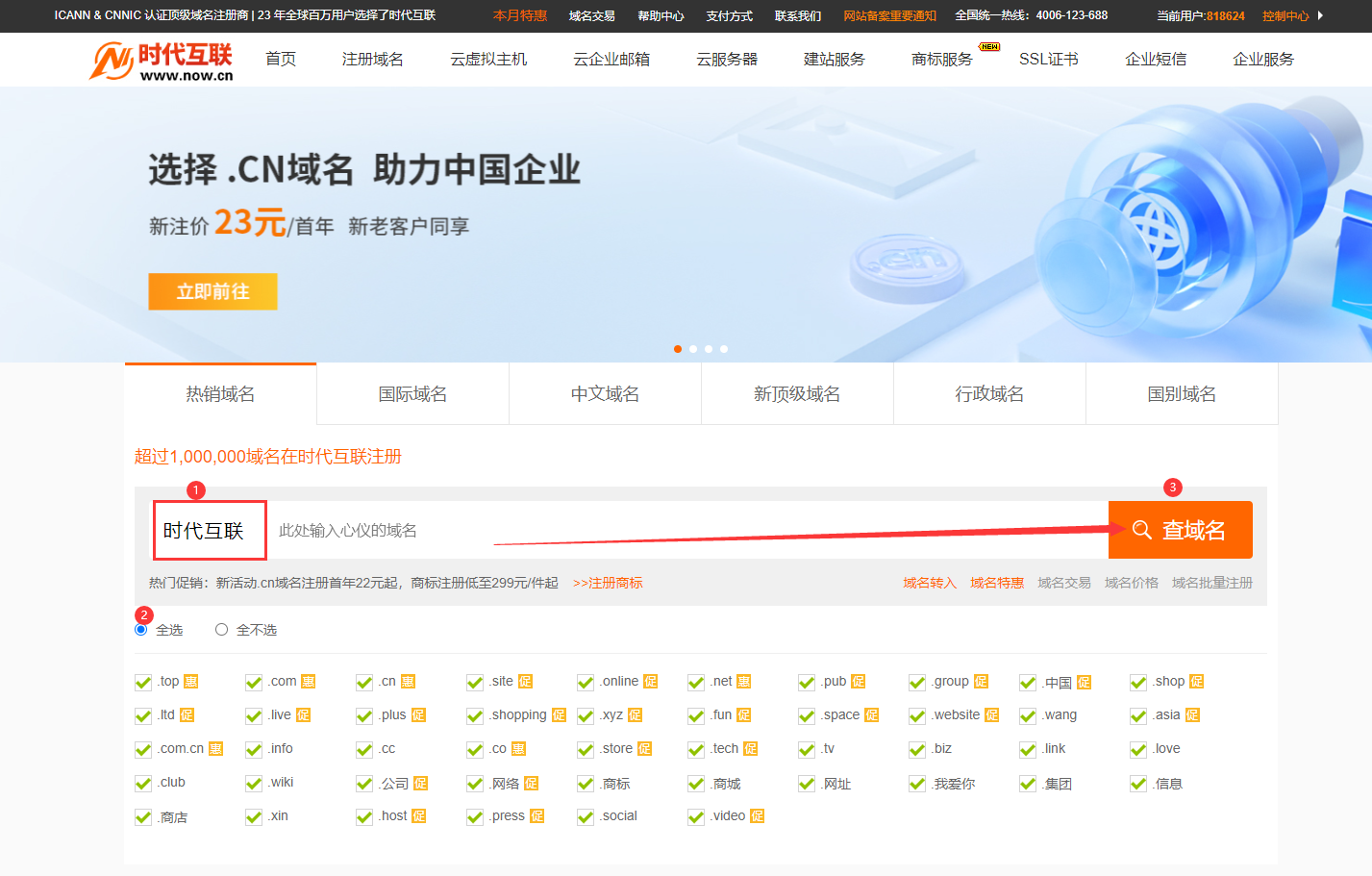Toggle the .love domain checkbox
Viewport: 1372px width, 876px height.
point(1138,750)
